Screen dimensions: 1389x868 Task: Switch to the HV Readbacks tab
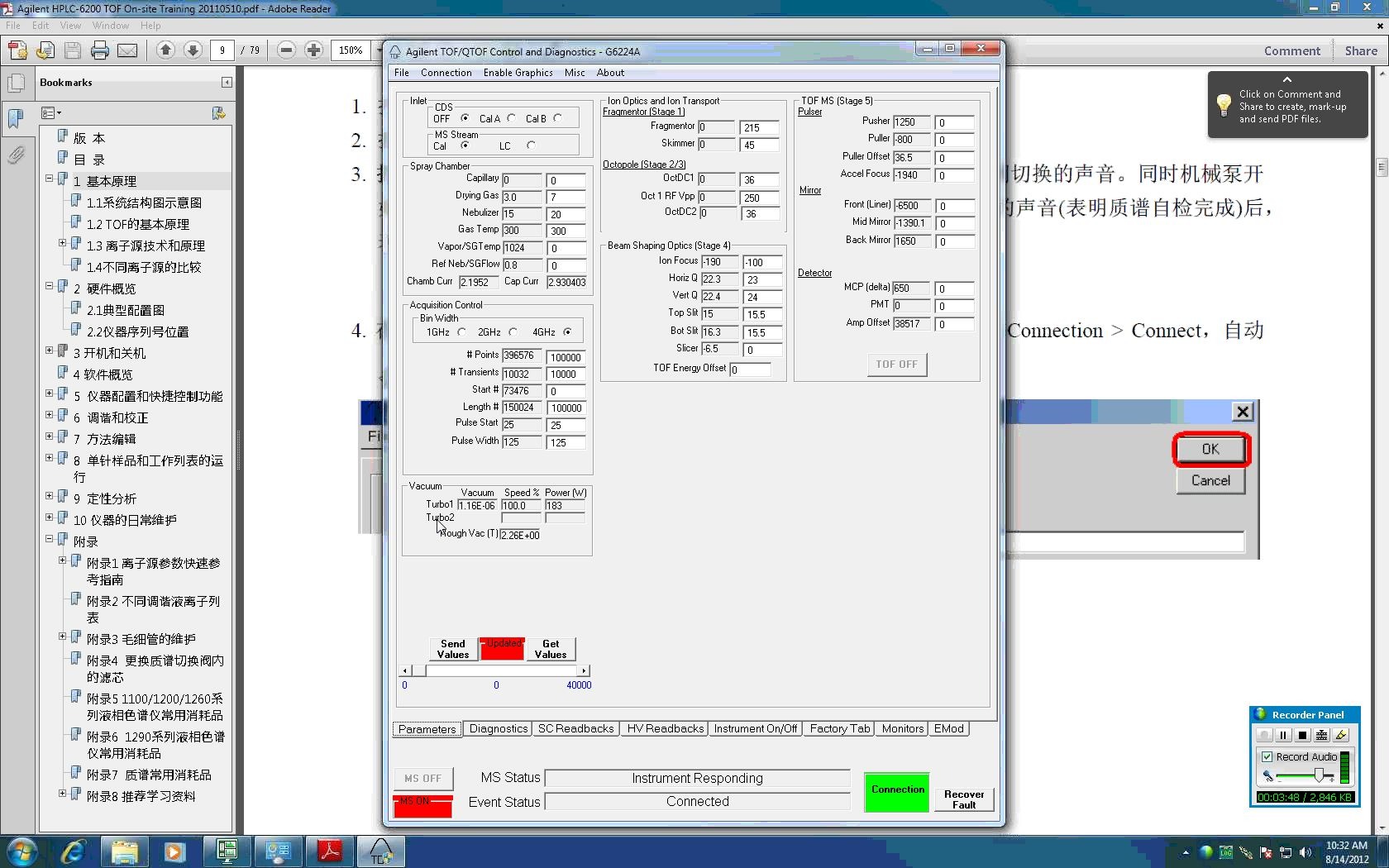click(x=665, y=729)
